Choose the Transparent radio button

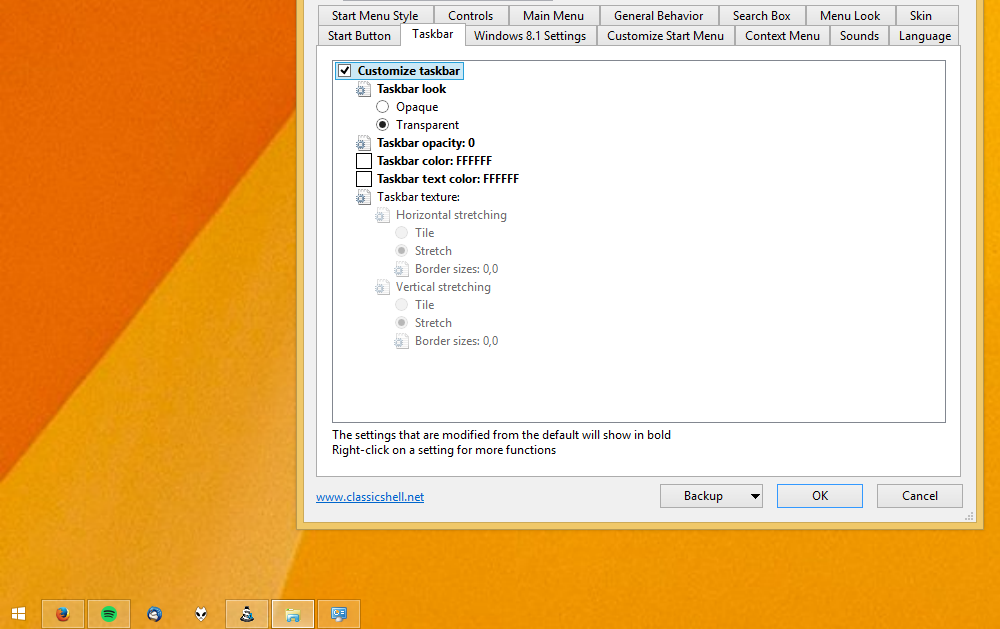pyautogui.click(x=383, y=125)
